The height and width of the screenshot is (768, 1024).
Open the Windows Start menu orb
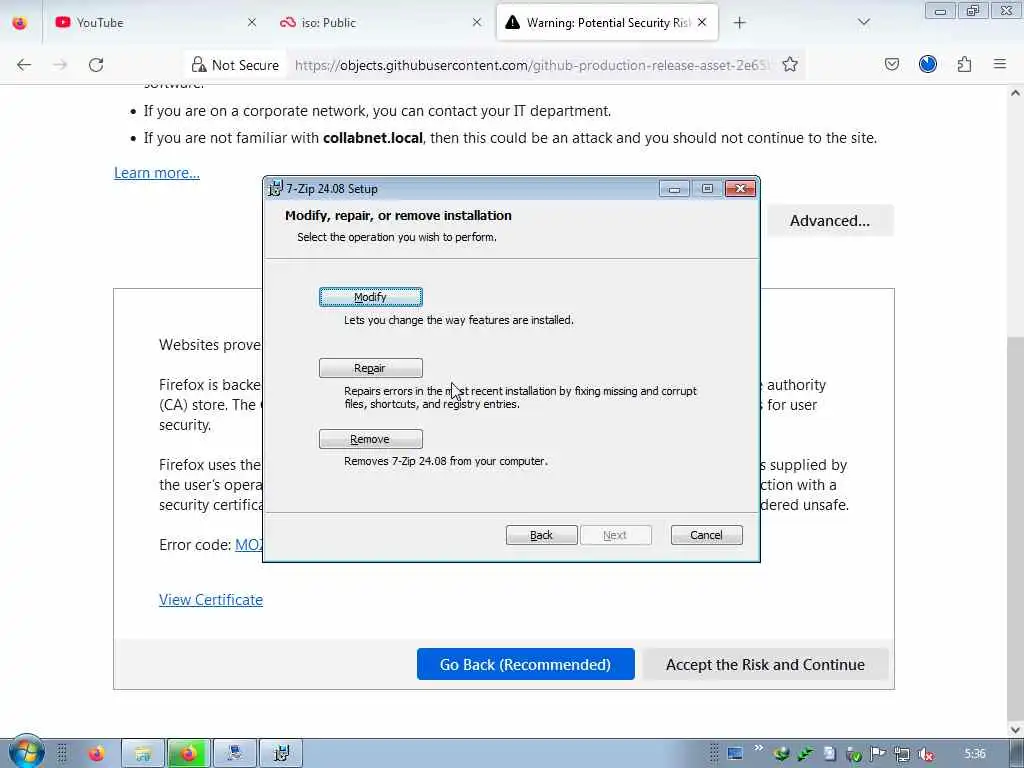point(27,752)
